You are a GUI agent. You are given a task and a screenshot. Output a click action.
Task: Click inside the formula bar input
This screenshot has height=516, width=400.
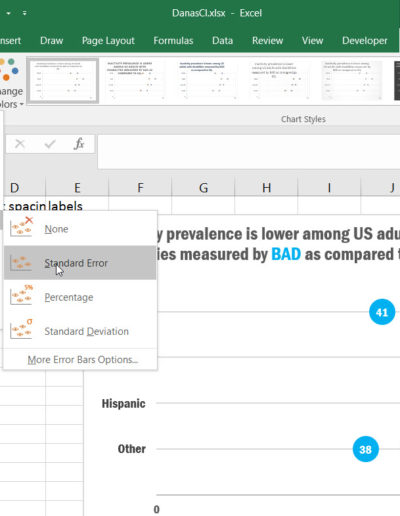click(x=249, y=151)
